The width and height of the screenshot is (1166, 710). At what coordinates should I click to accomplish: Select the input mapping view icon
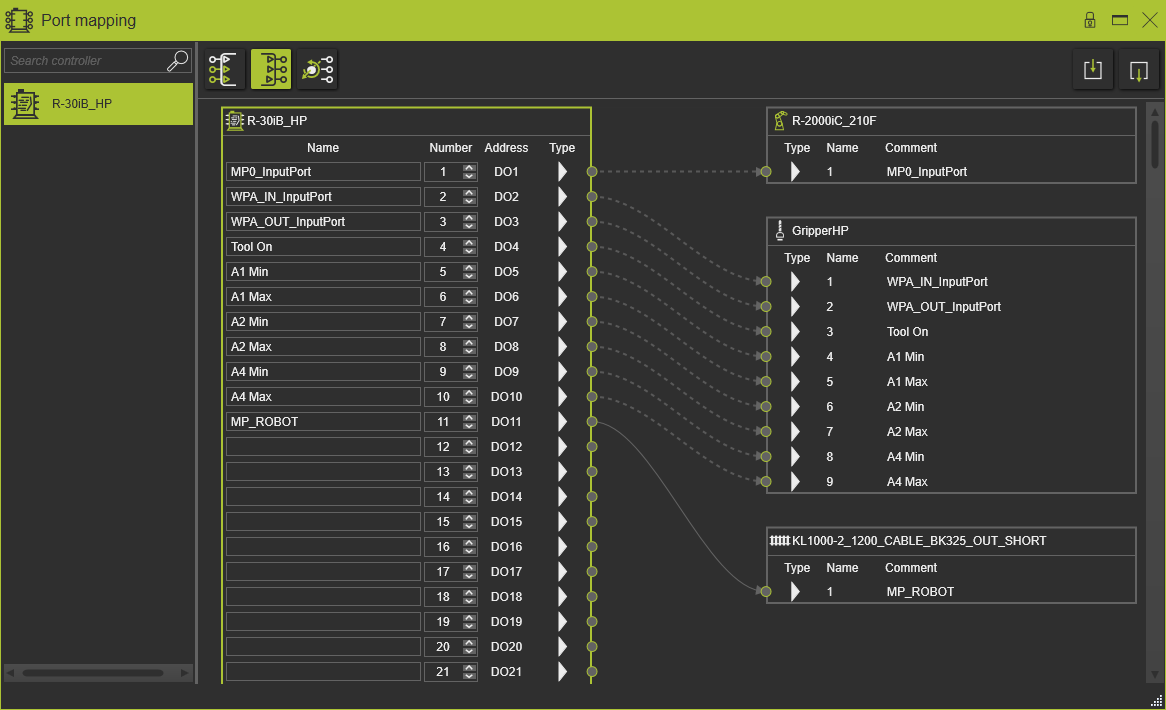[x=223, y=68]
